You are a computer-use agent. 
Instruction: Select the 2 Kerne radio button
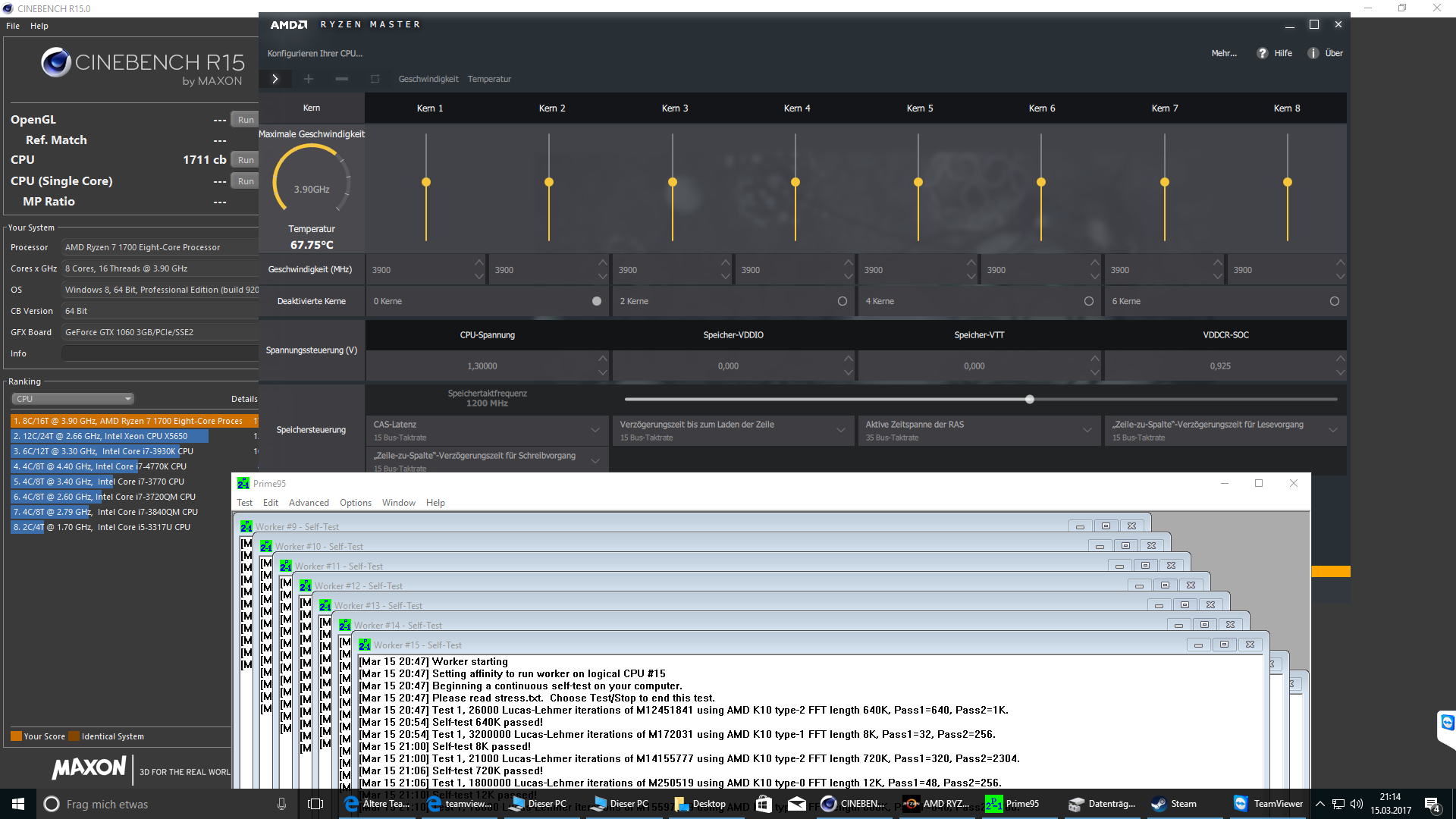[x=842, y=301]
